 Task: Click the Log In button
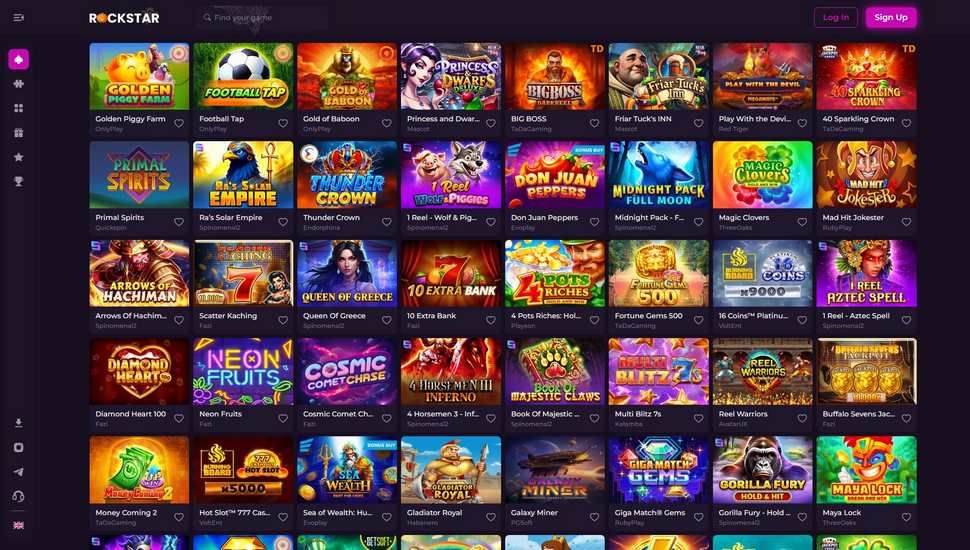[x=836, y=17]
